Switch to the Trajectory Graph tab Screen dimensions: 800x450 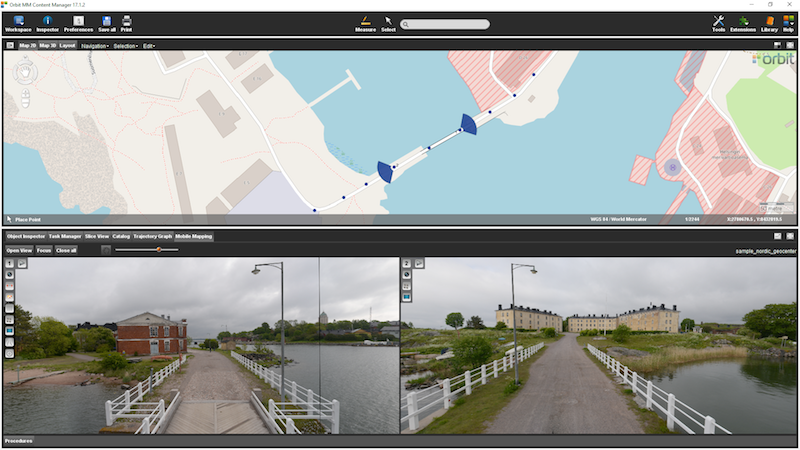click(153, 236)
